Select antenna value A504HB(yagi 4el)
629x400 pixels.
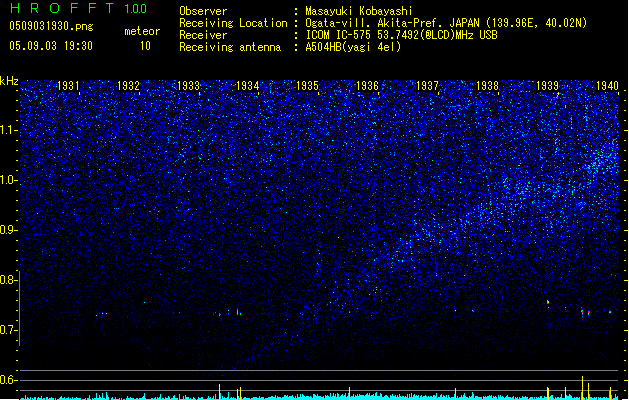[353, 47]
